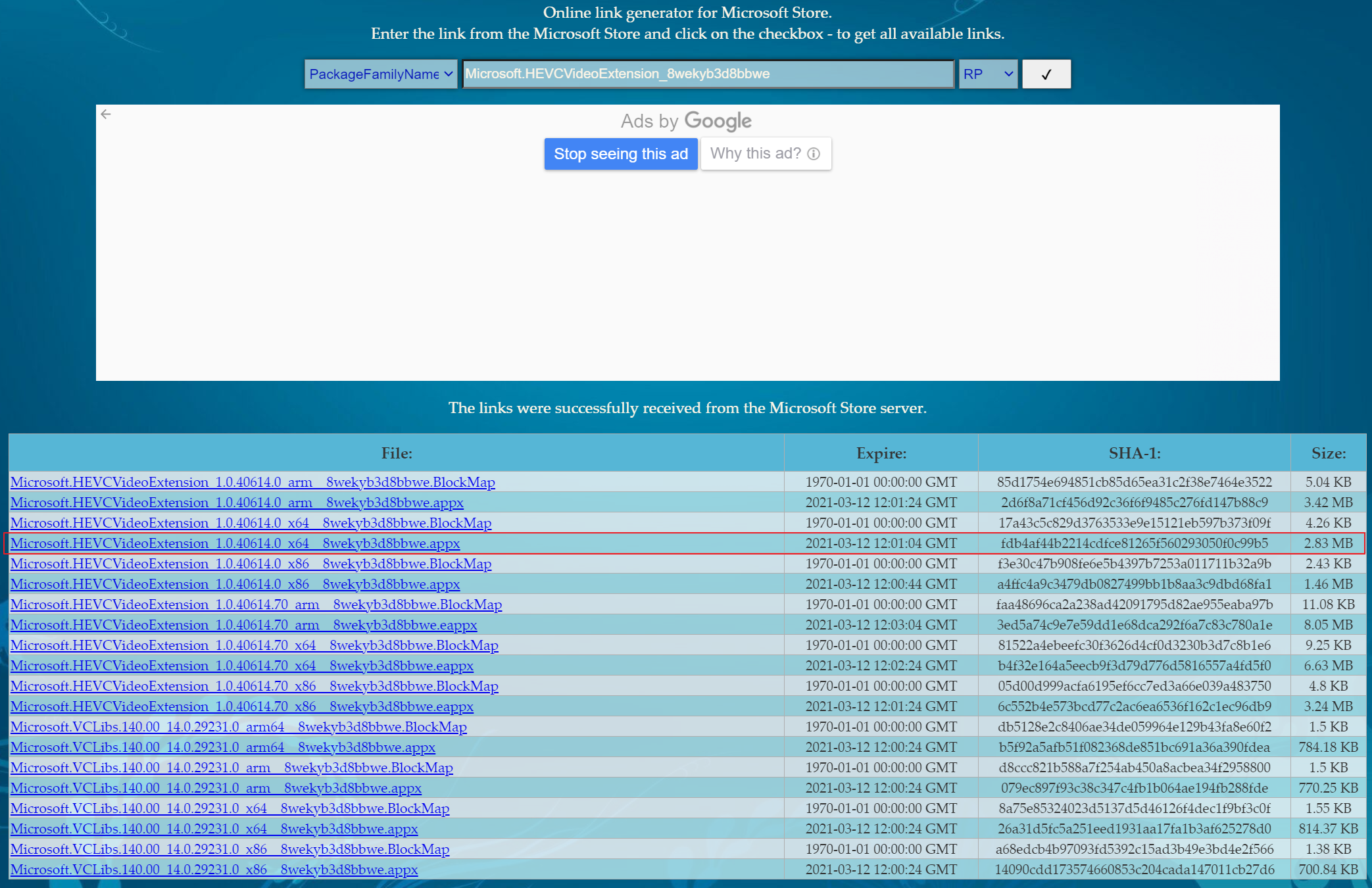
Task: Click the Size column header
Action: [1328, 453]
